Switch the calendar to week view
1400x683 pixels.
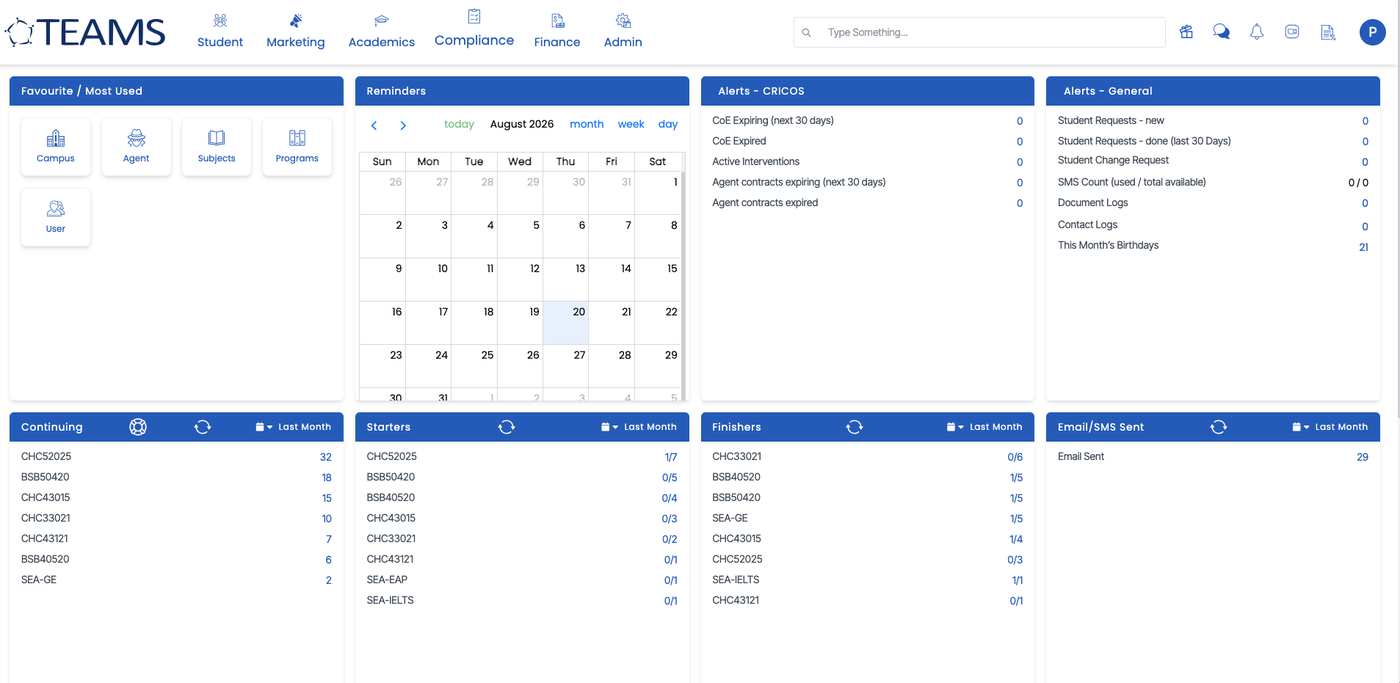click(x=631, y=124)
